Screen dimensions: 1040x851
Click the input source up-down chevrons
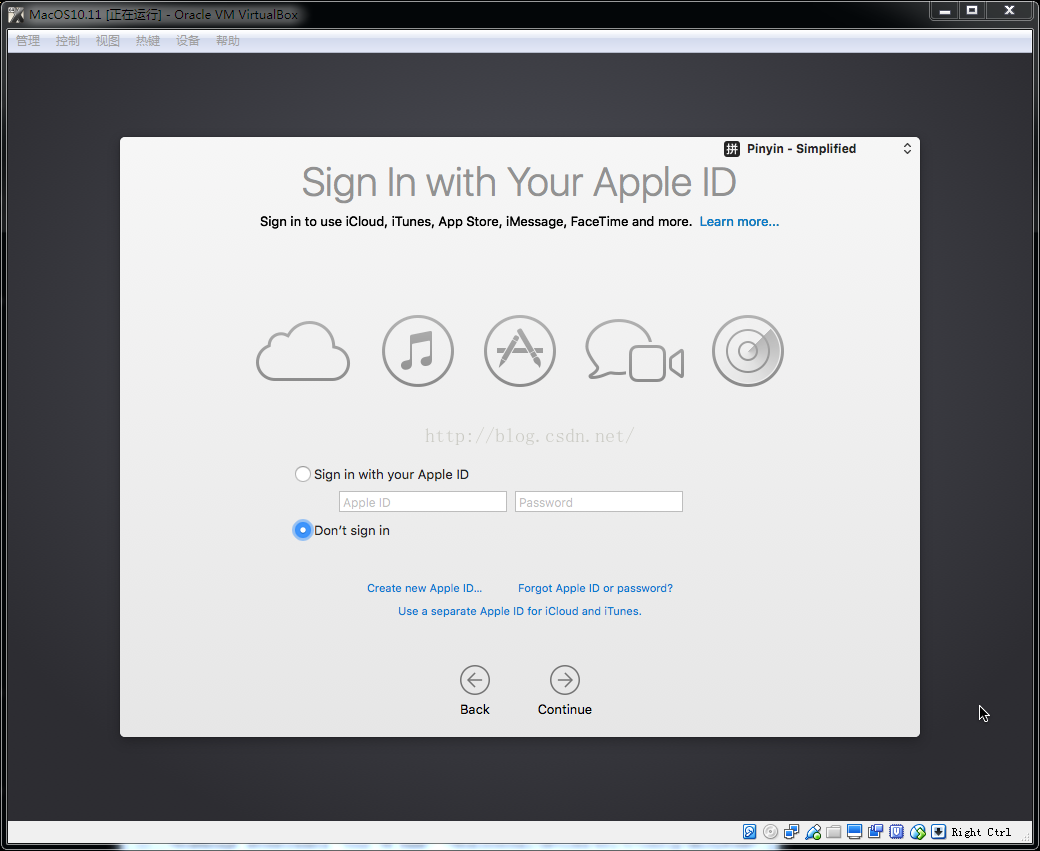(907, 149)
